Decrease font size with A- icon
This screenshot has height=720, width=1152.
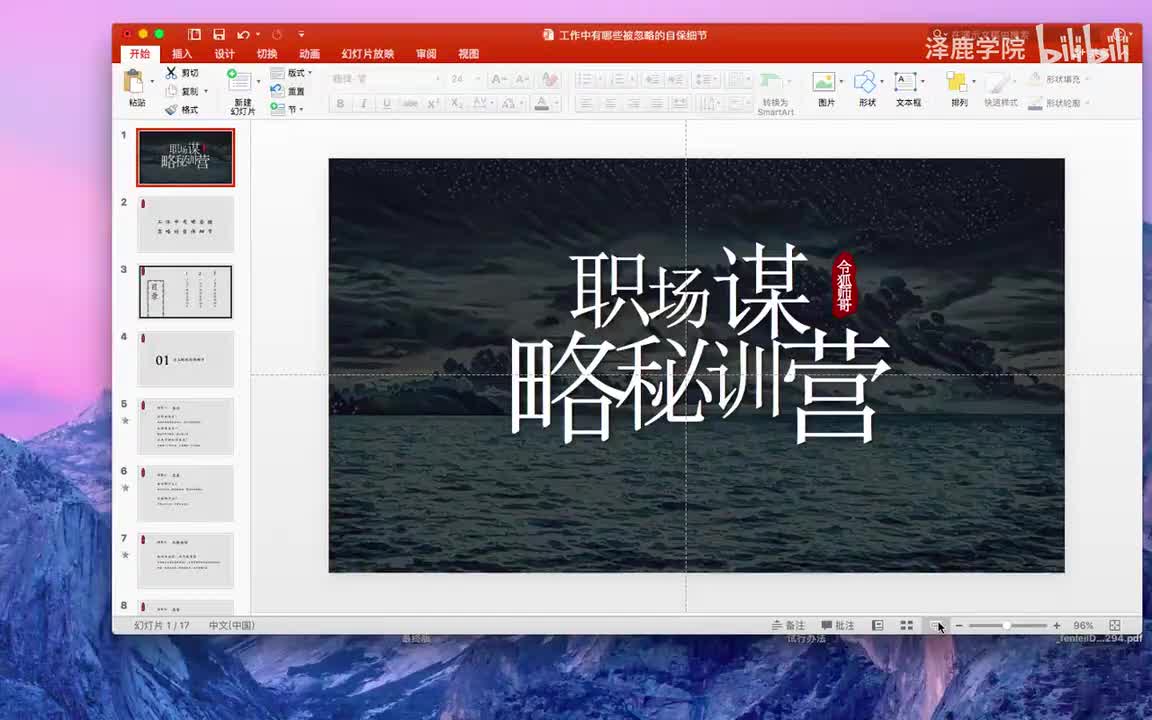point(522,79)
